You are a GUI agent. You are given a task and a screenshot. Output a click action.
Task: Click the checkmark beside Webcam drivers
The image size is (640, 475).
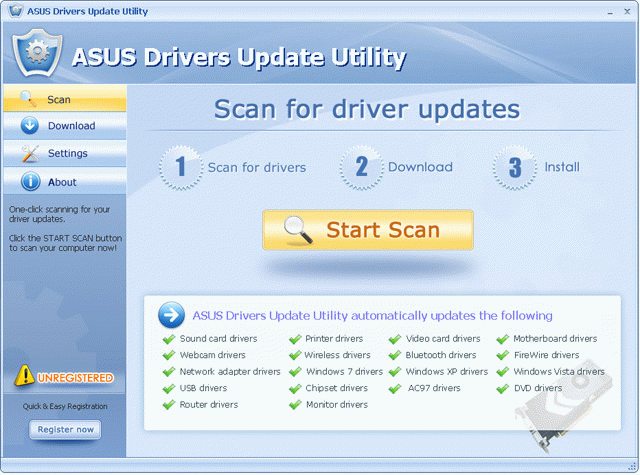pos(169,355)
